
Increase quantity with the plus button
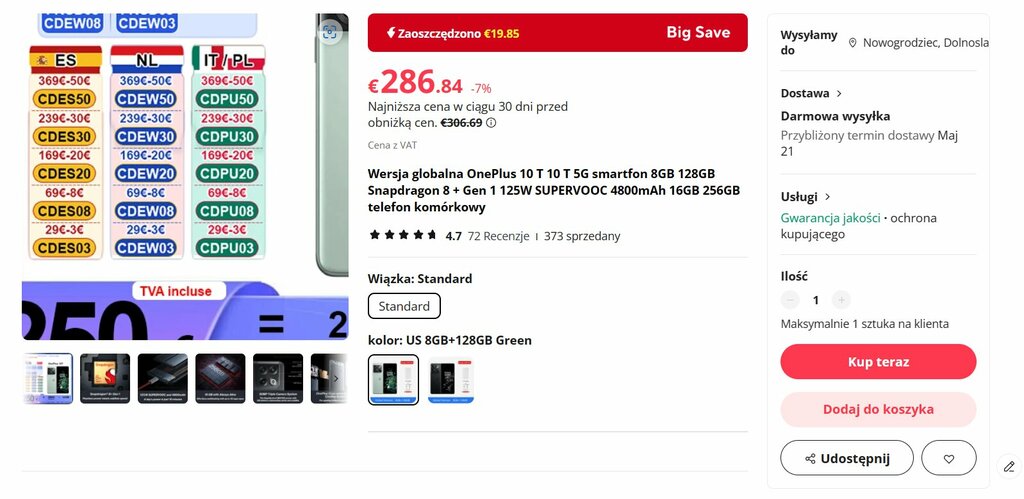pos(841,300)
